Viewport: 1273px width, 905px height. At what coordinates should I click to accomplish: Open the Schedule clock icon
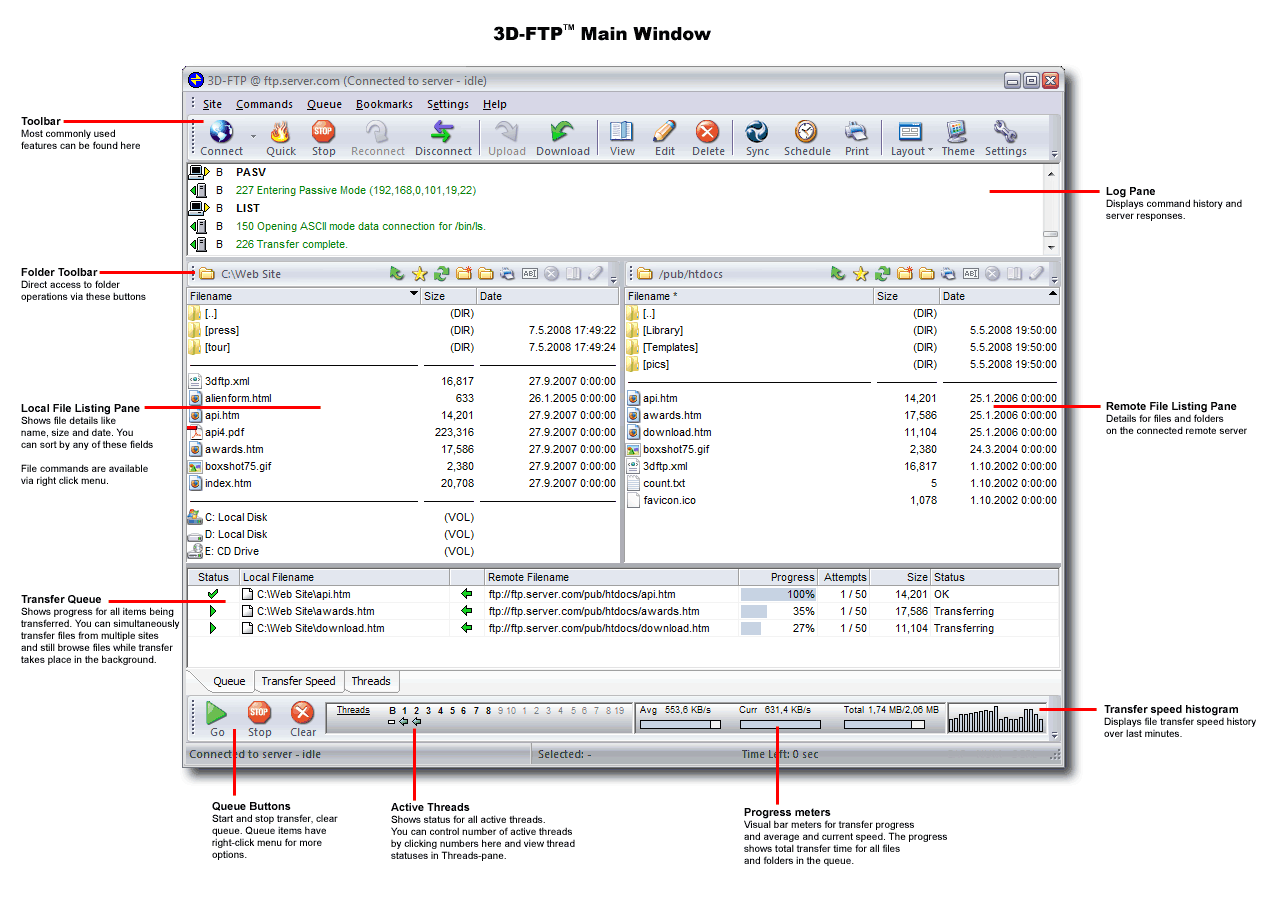806,132
